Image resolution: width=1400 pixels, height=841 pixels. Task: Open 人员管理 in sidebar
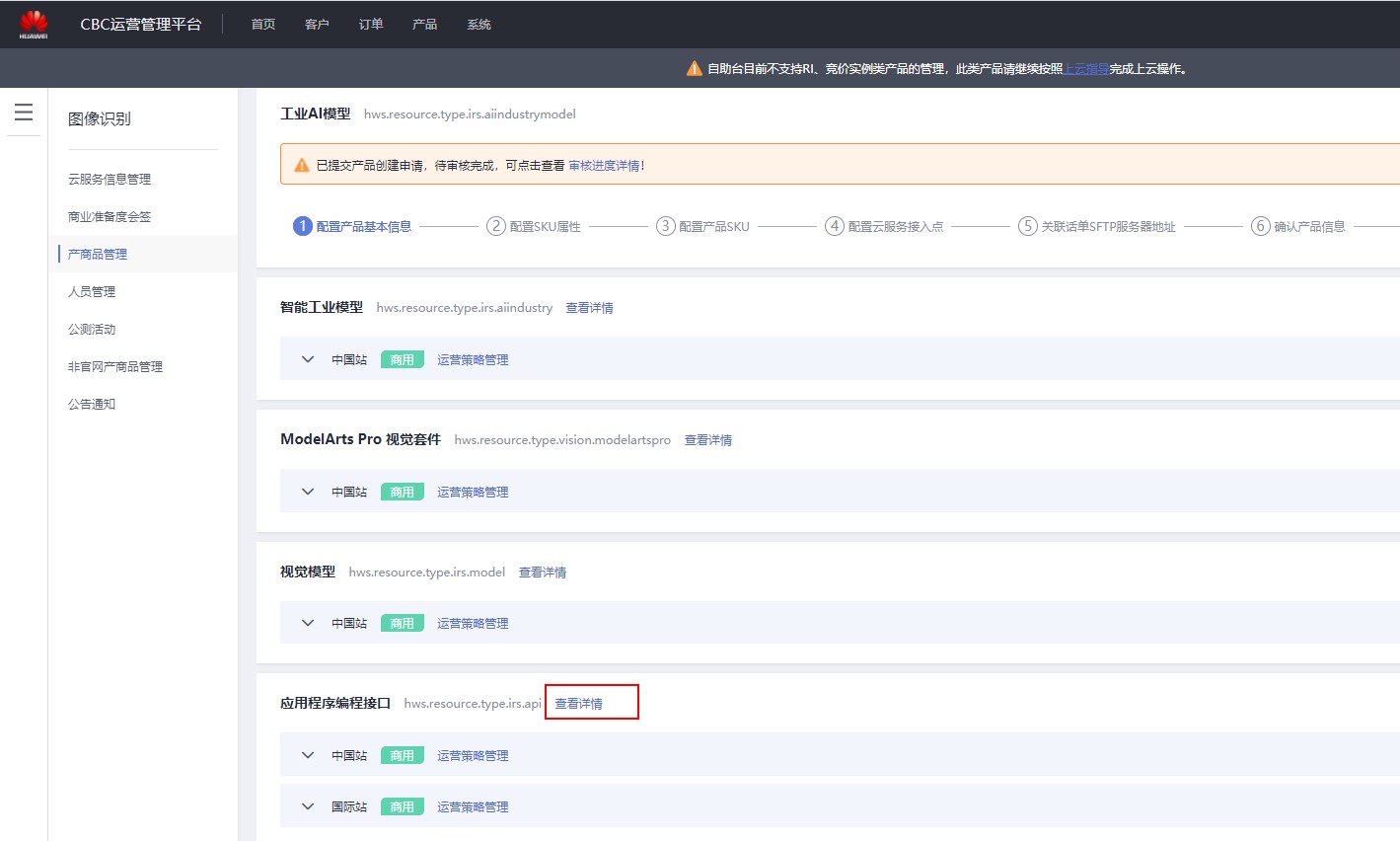coord(92,292)
